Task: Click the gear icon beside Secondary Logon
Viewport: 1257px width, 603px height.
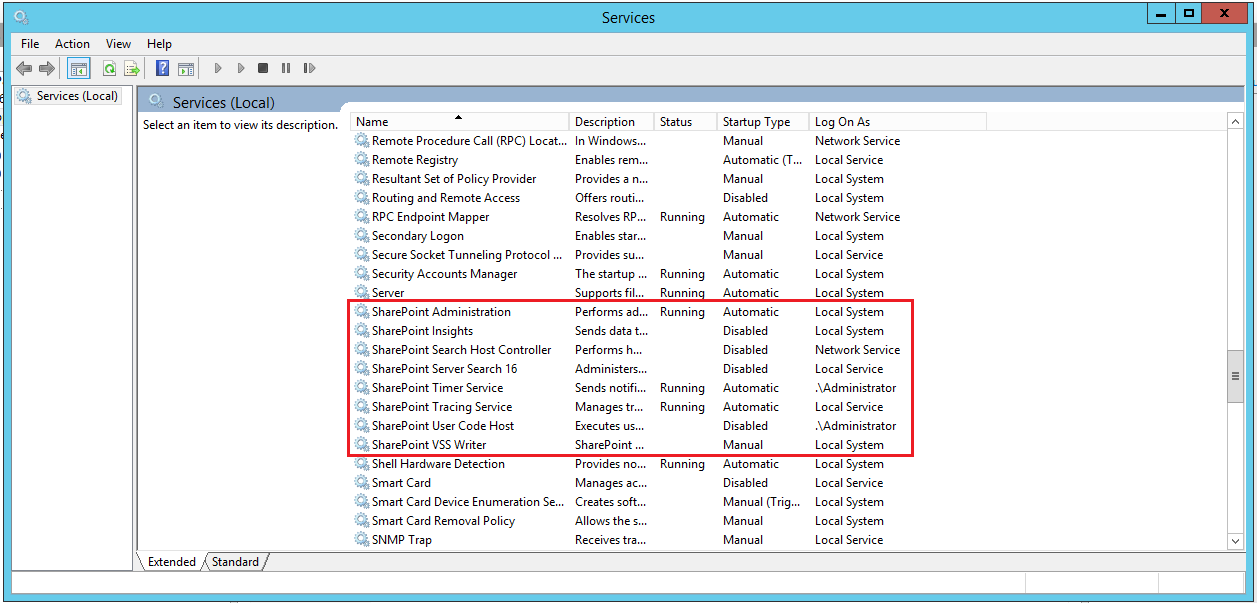Action: 362,236
